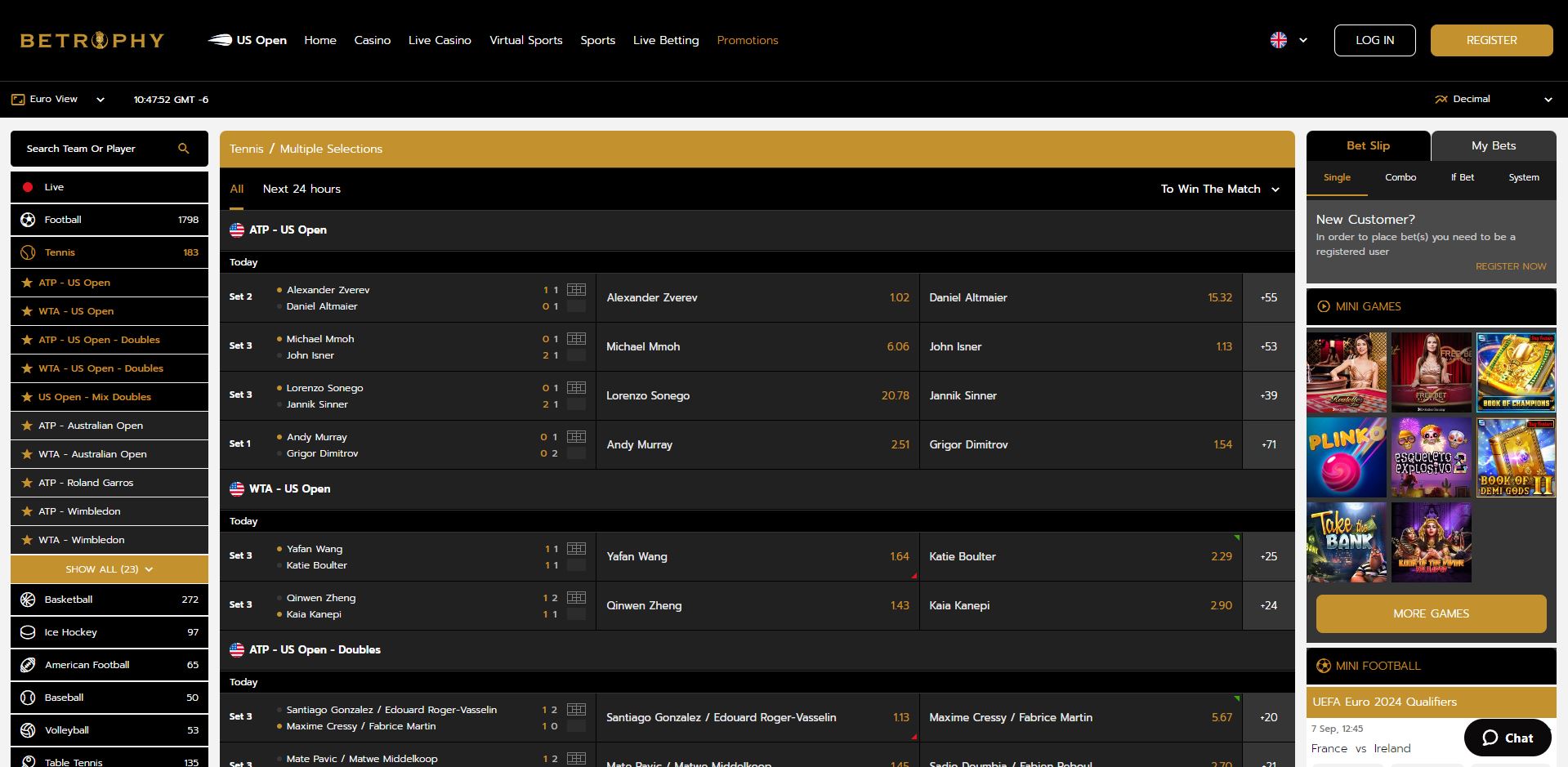Select WTA - US Open - Doubles league
1568x767 pixels.
tap(109, 368)
